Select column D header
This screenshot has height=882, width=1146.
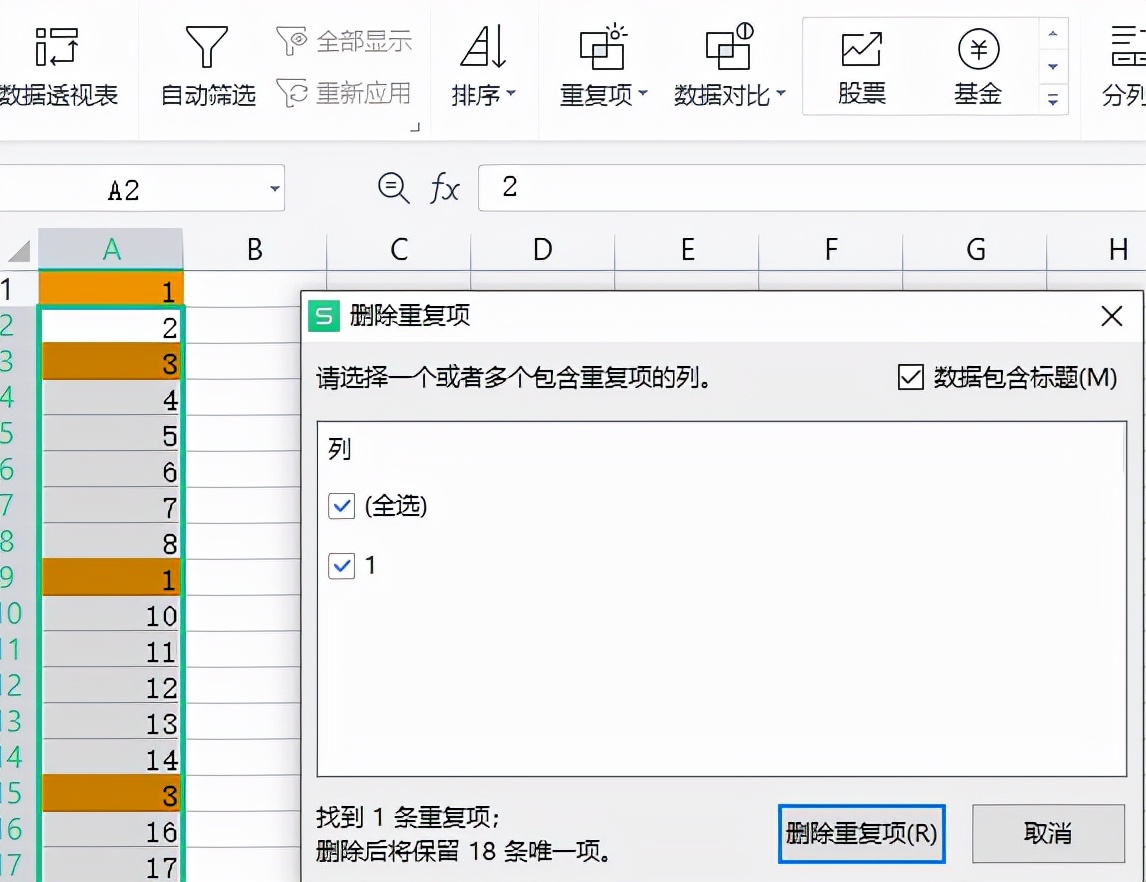click(x=542, y=249)
